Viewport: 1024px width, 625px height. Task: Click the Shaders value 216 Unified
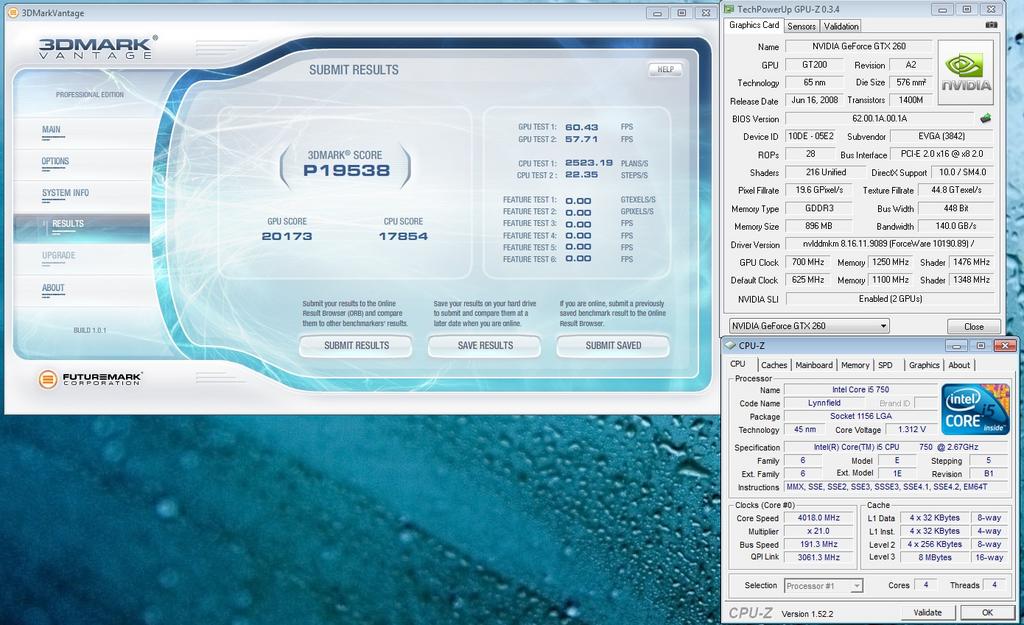[x=825, y=172]
